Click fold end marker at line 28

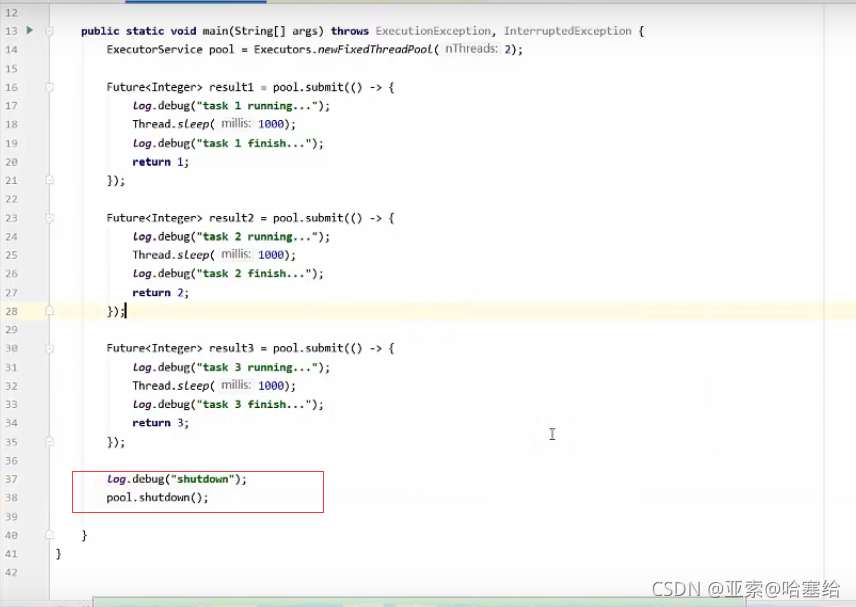coord(50,311)
